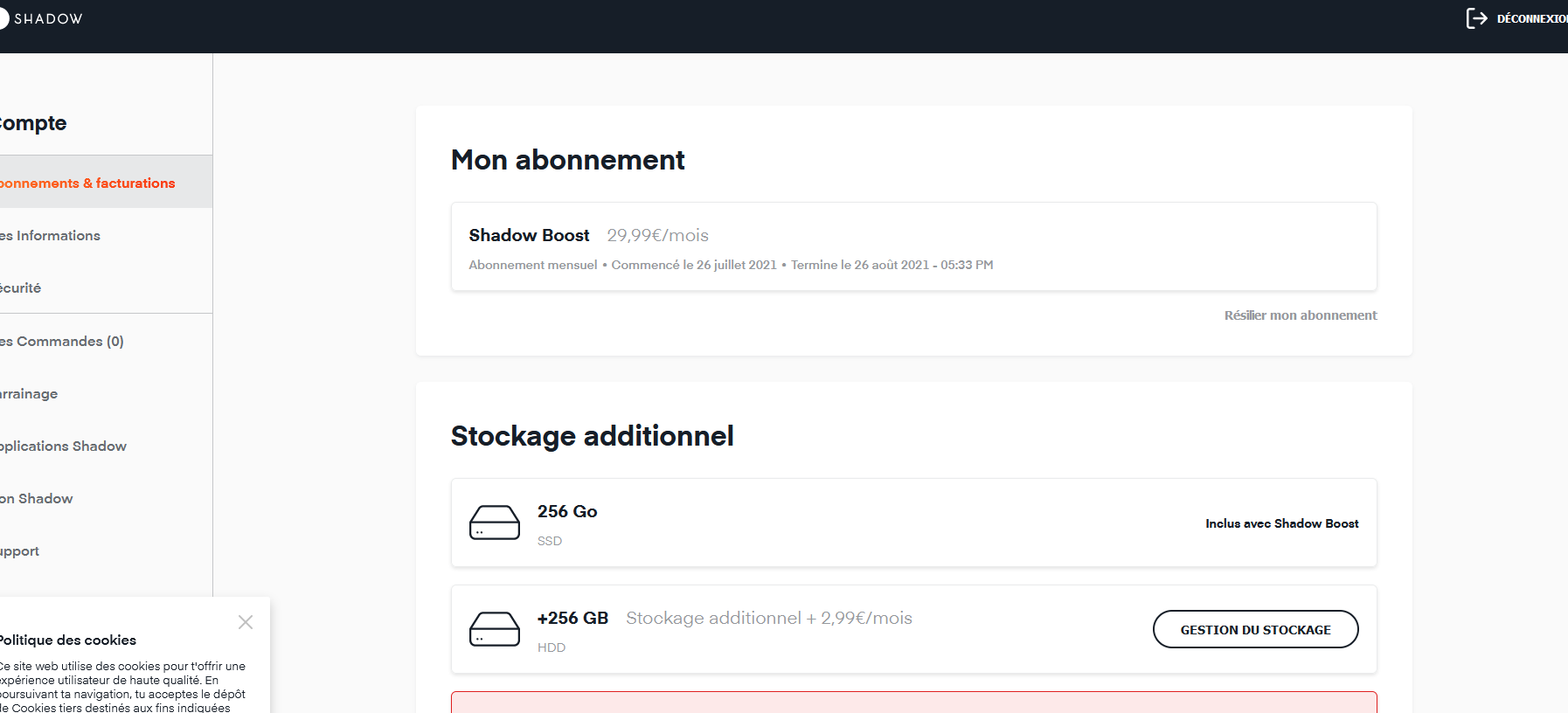Screen dimensions: 1568x713
Task: Click the pink alert banner
Action: point(913,703)
